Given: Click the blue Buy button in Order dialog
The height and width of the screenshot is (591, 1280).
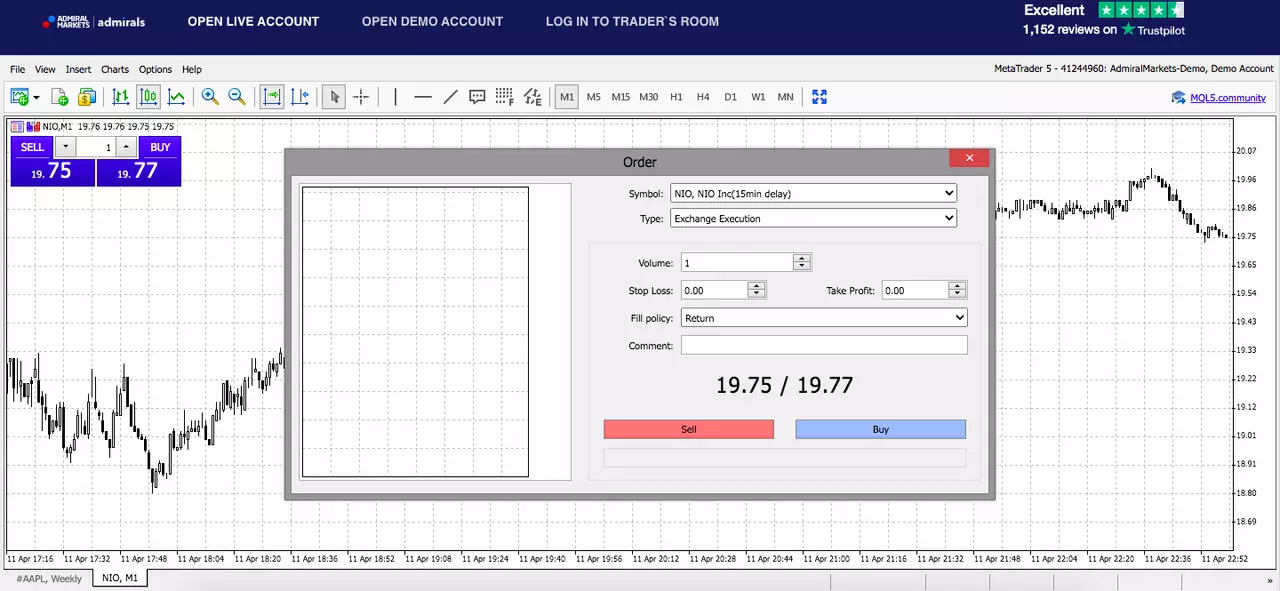Looking at the screenshot, I should click(881, 429).
